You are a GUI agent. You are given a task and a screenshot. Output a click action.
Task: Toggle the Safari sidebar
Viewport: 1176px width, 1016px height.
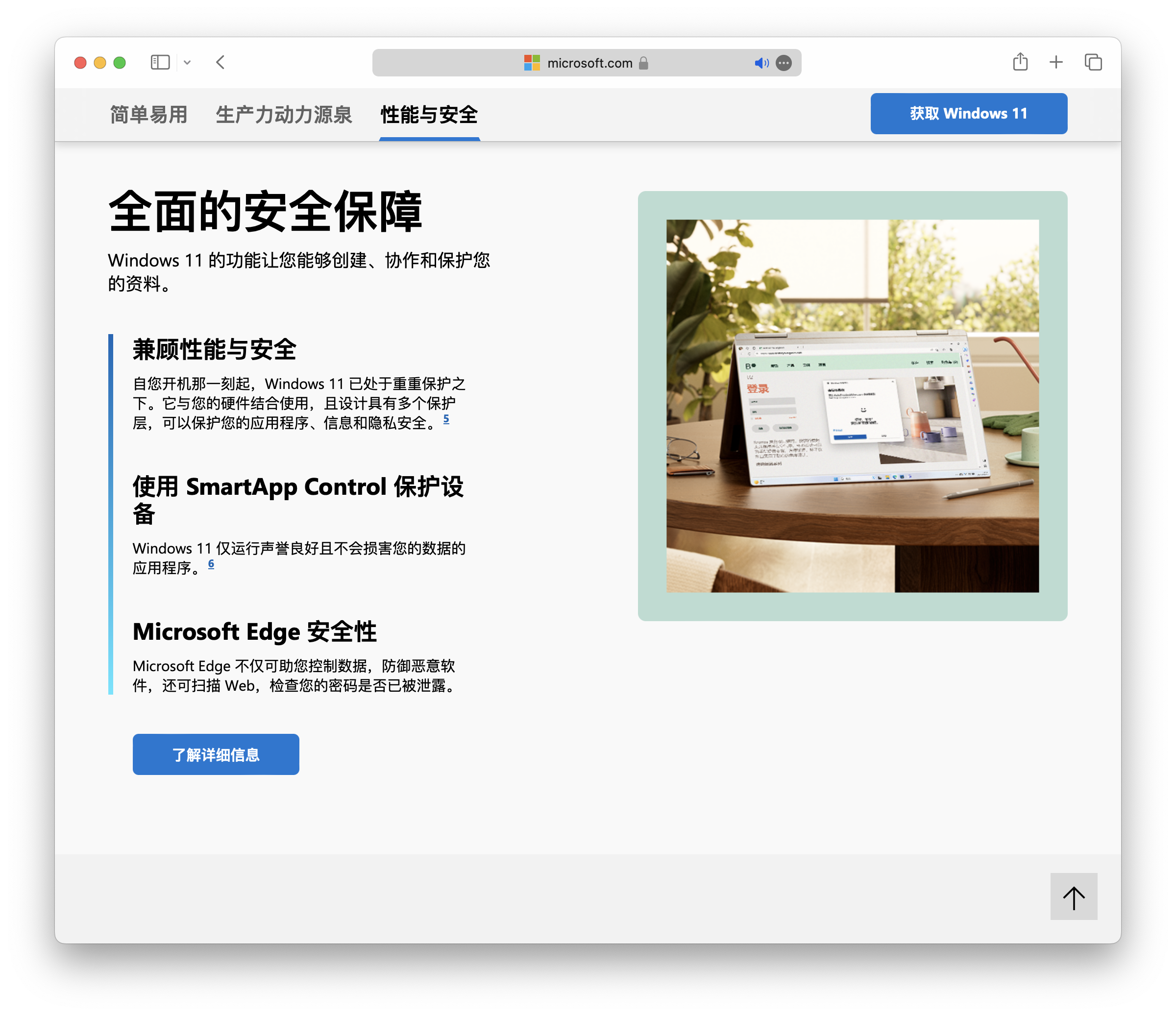pos(160,62)
